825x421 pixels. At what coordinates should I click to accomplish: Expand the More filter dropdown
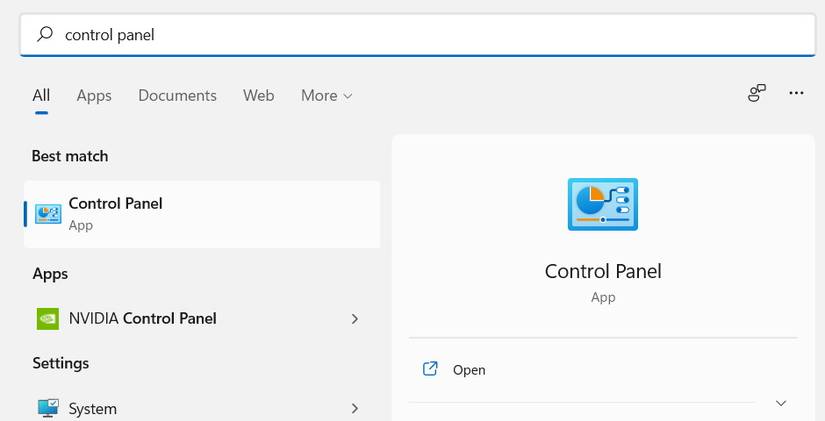[x=327, y=96]
